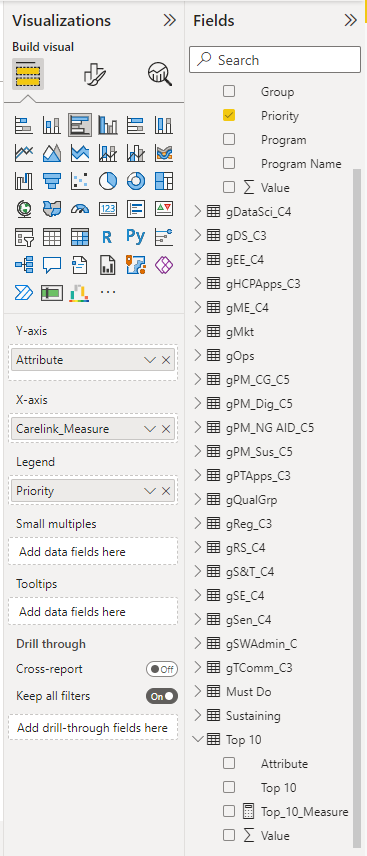This screenshot has height=856, width=367.
Task: Choose the 100% stacked column chart
Action: click(x=164, y=125)
